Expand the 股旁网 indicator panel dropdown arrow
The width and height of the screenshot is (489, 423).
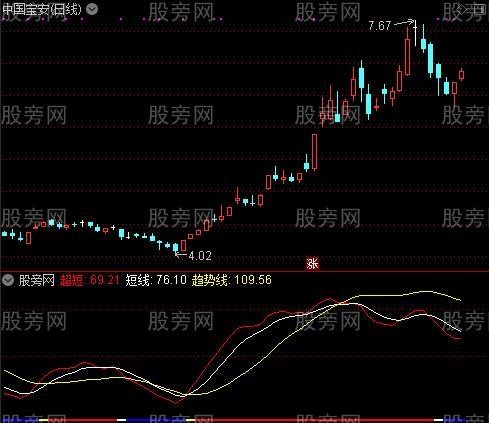(8, 280)
